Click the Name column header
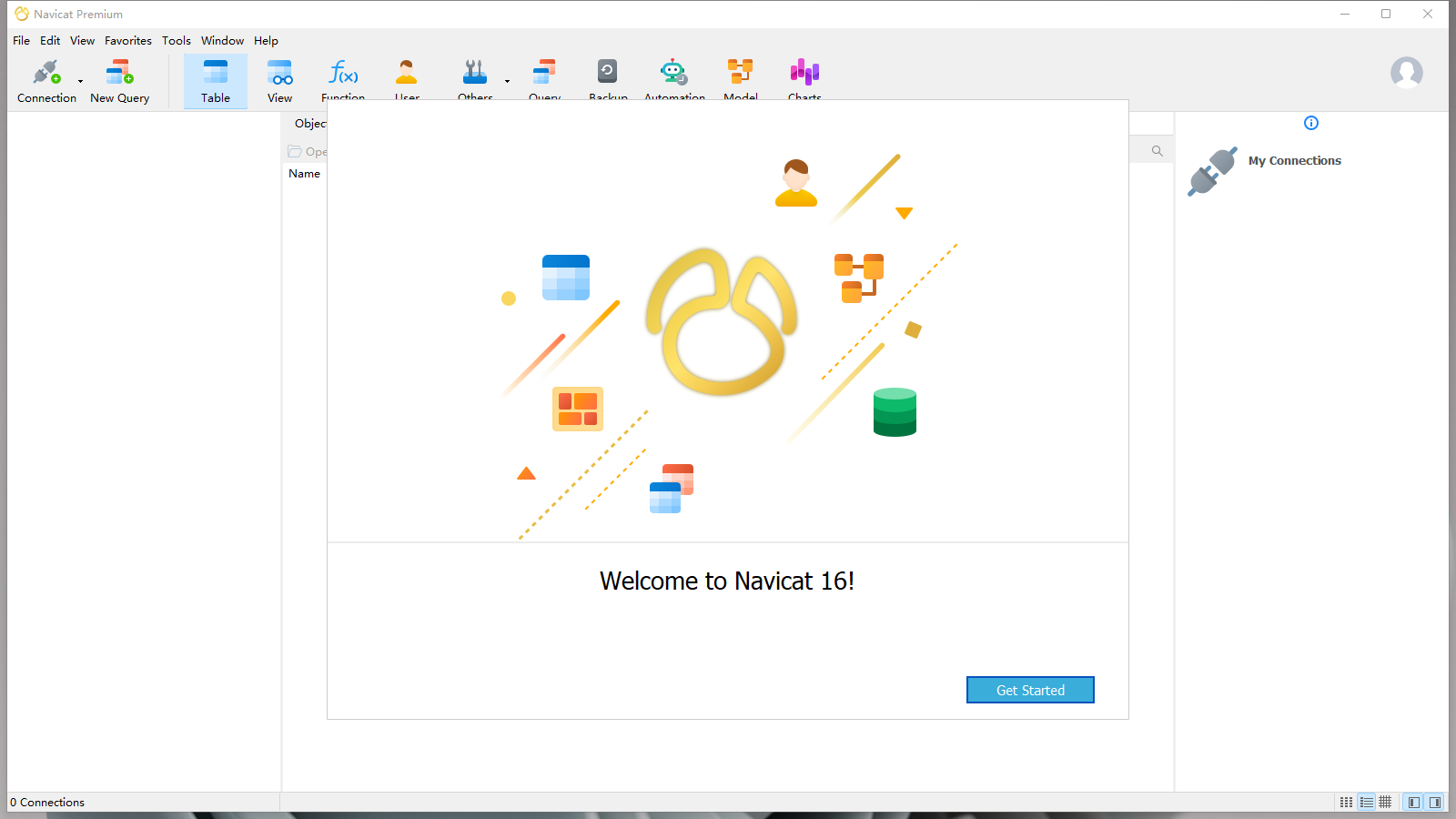 [304, 174]
